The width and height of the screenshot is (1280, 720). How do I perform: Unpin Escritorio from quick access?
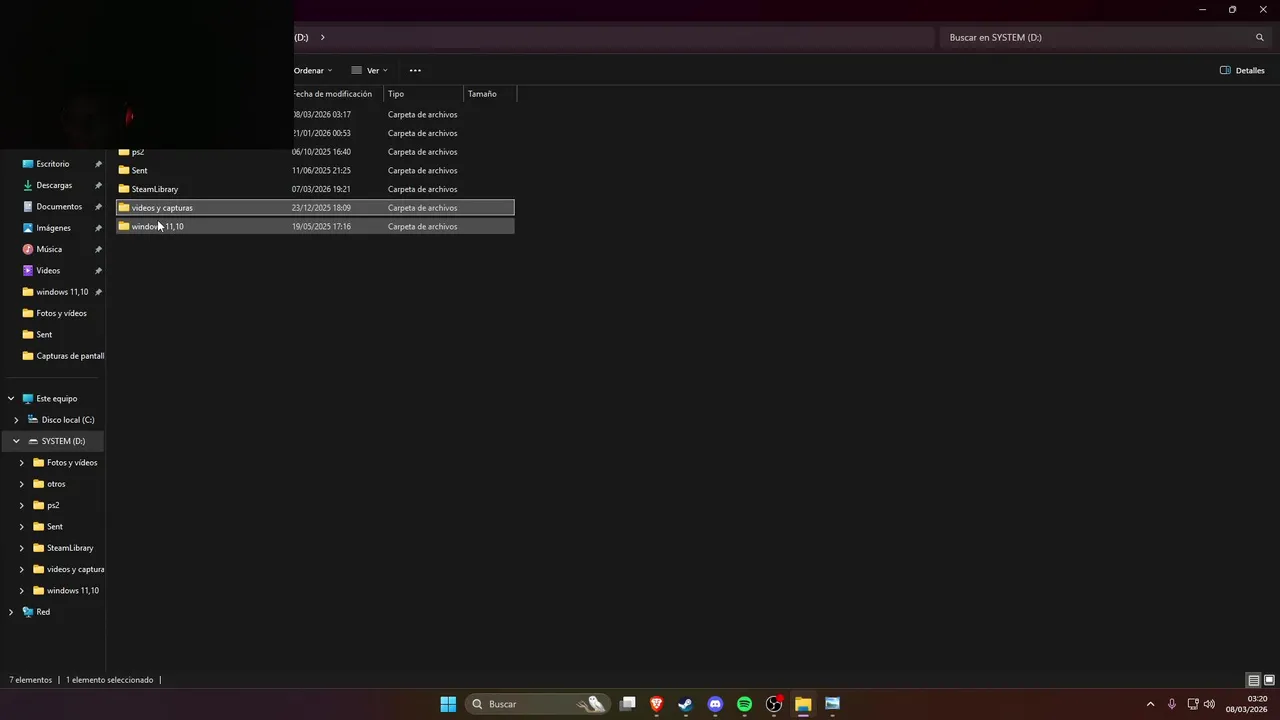coord(98,164)
